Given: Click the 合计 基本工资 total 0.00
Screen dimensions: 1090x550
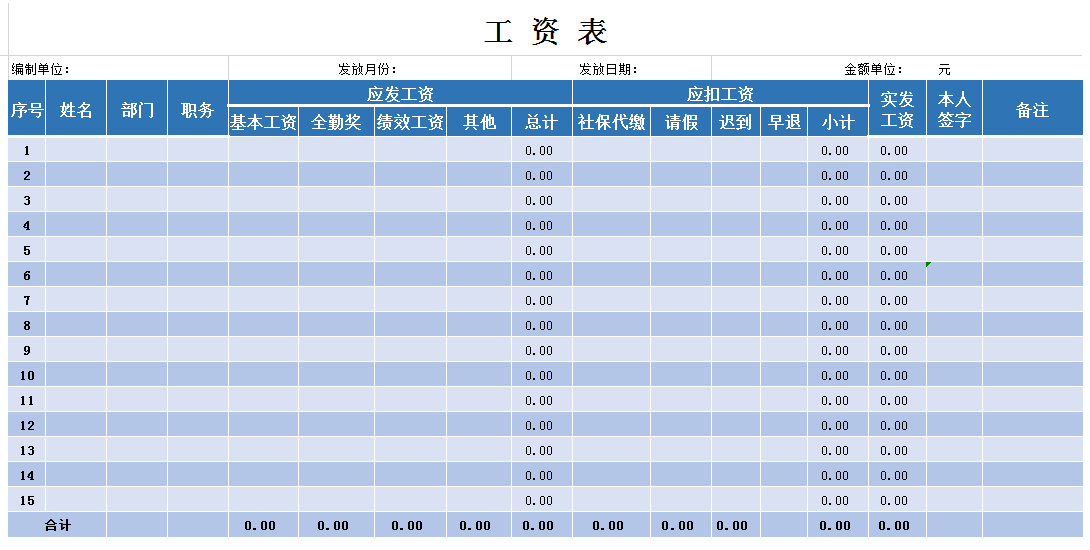Looking at the screenshot, I should tap(263, 526).
